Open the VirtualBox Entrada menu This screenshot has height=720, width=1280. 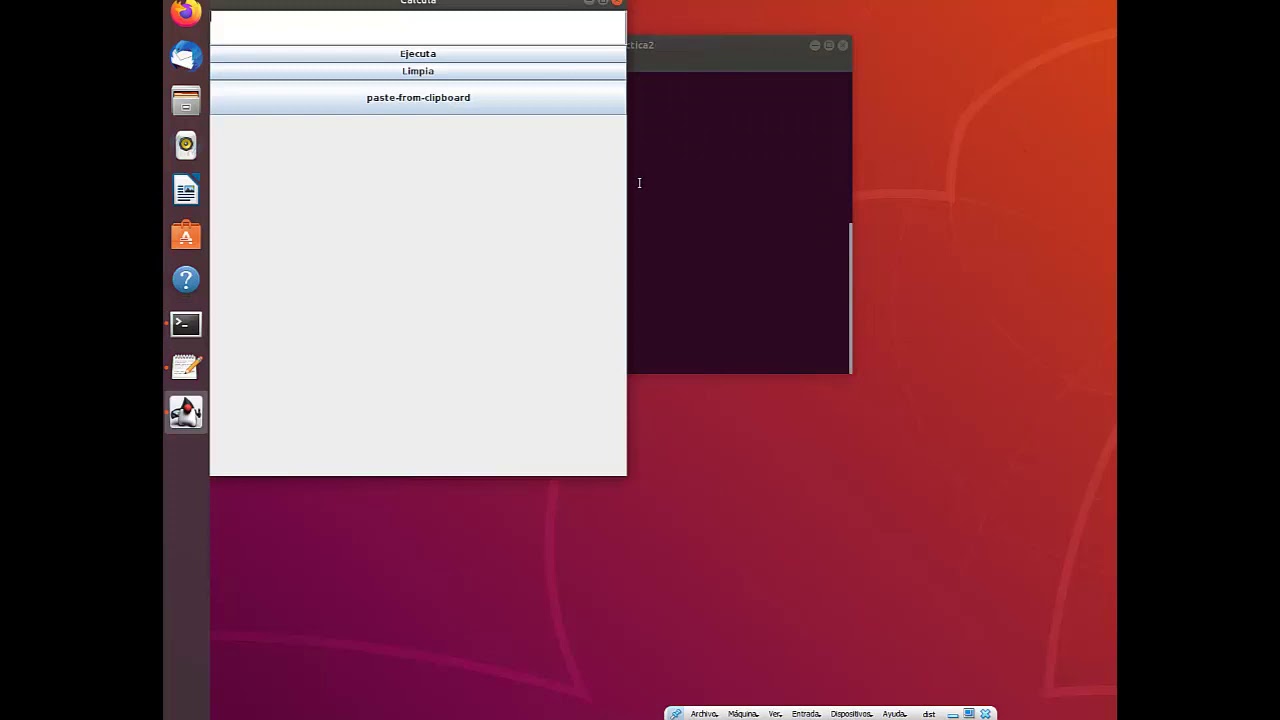click(x=806, y=714)
